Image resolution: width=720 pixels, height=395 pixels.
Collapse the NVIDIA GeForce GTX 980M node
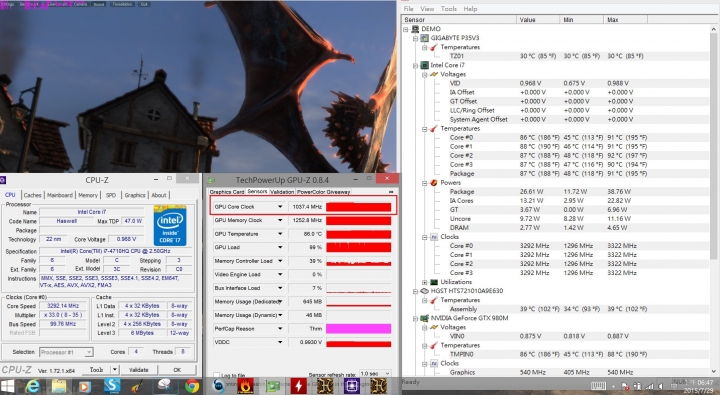415,318
